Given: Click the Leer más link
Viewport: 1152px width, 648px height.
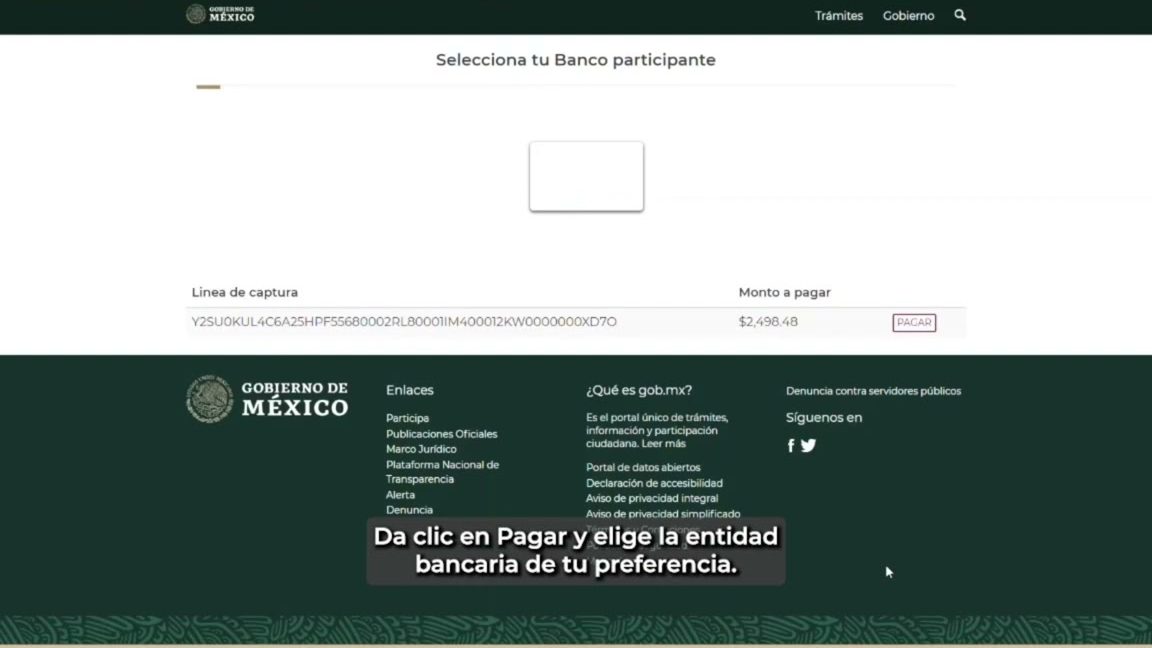Looking at the screenshot, I should 663,444.
